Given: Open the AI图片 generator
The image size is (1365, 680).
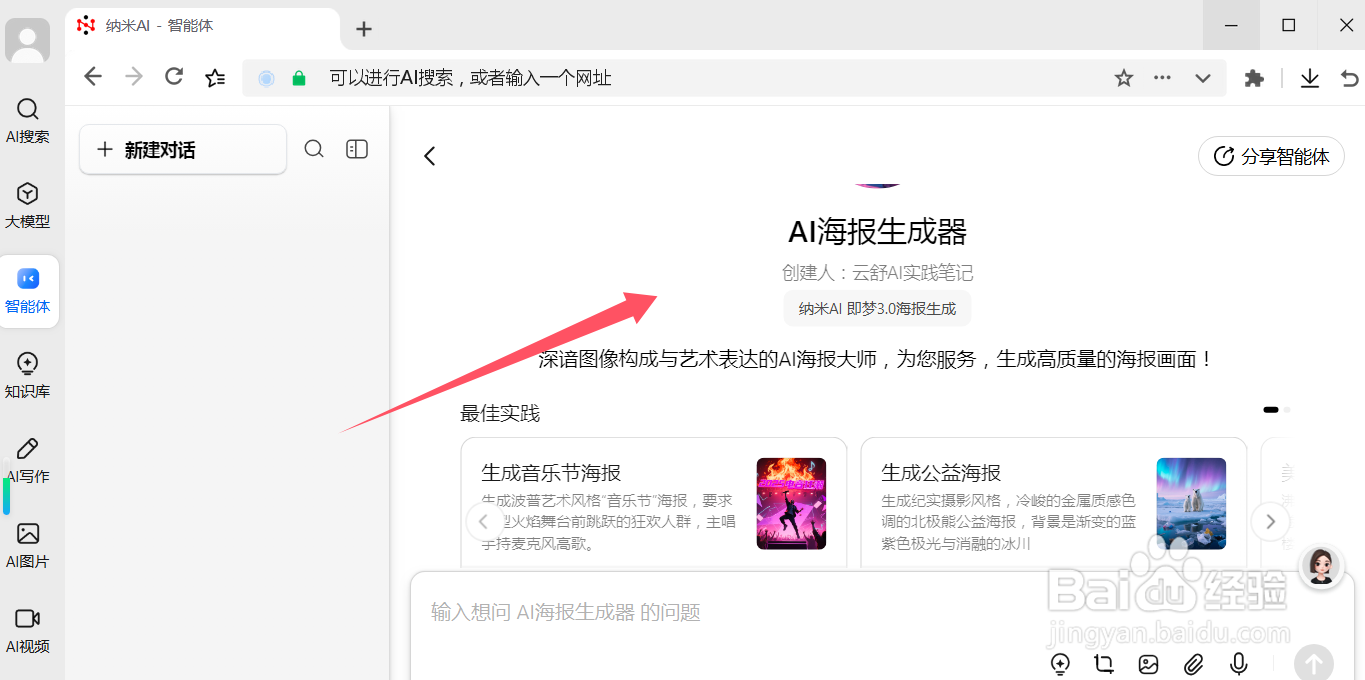Looking at the screenshot, I should coord(29,544).
